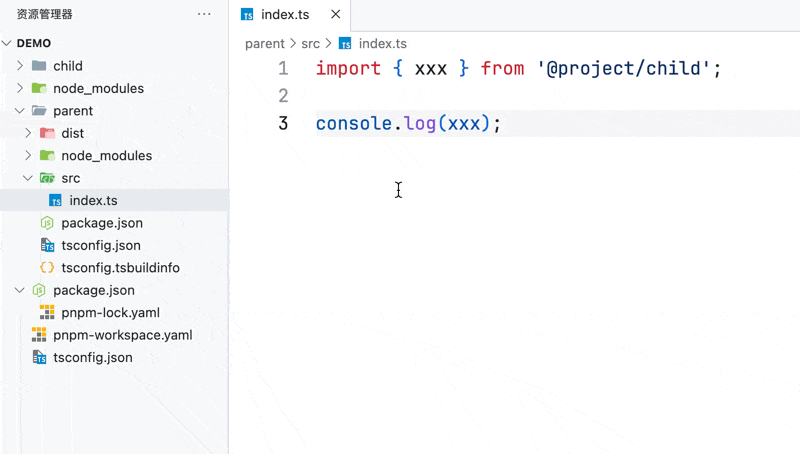Expand the child folder chevron
This screenshot has width=800, height=454.
(x=20, y=66)
